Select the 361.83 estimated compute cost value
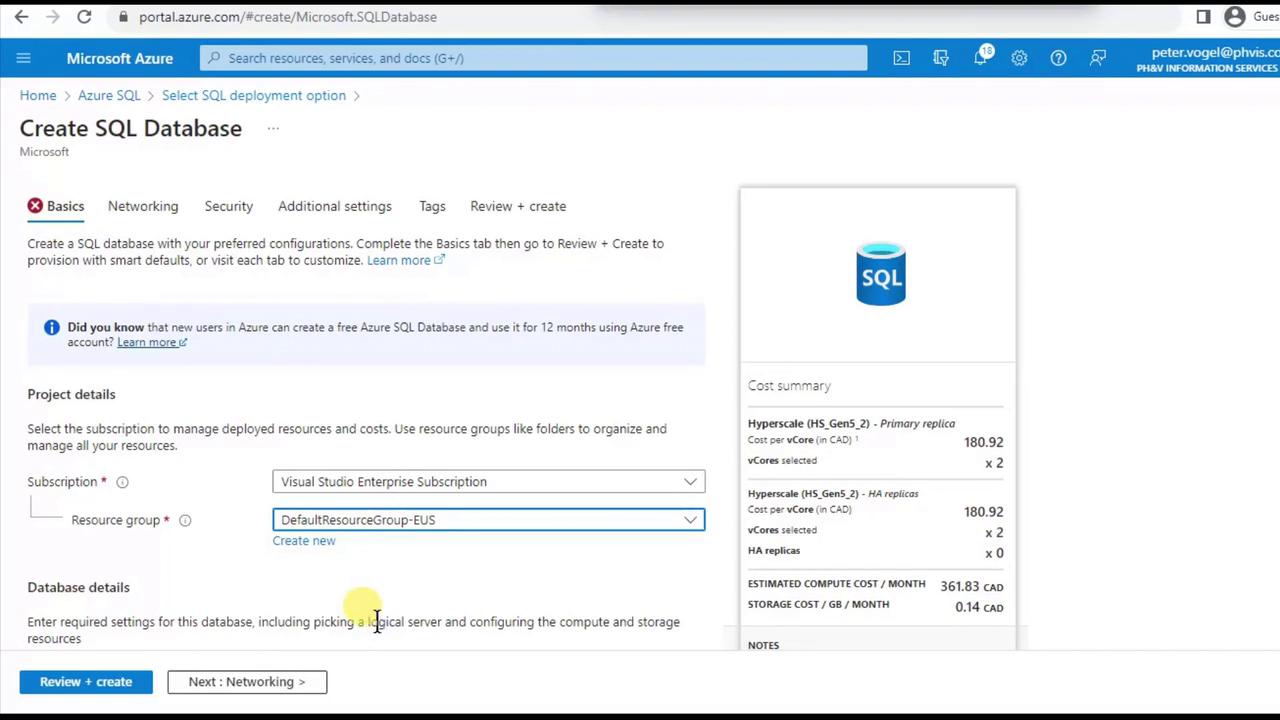1280x720 pixels. pos(959,586)
